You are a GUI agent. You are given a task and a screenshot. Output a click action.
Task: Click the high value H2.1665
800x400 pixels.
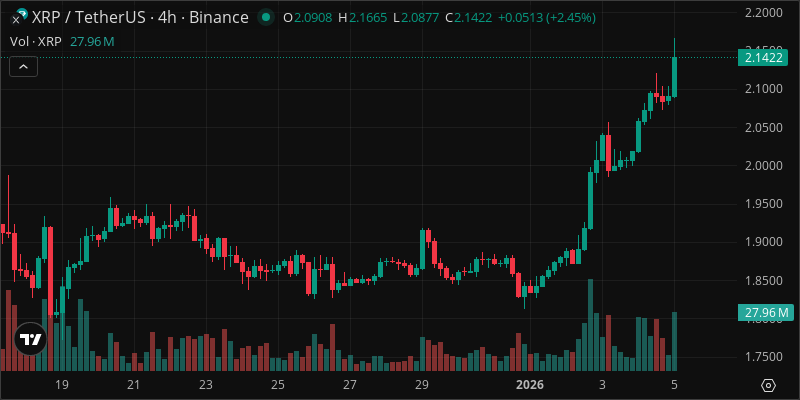363,18
